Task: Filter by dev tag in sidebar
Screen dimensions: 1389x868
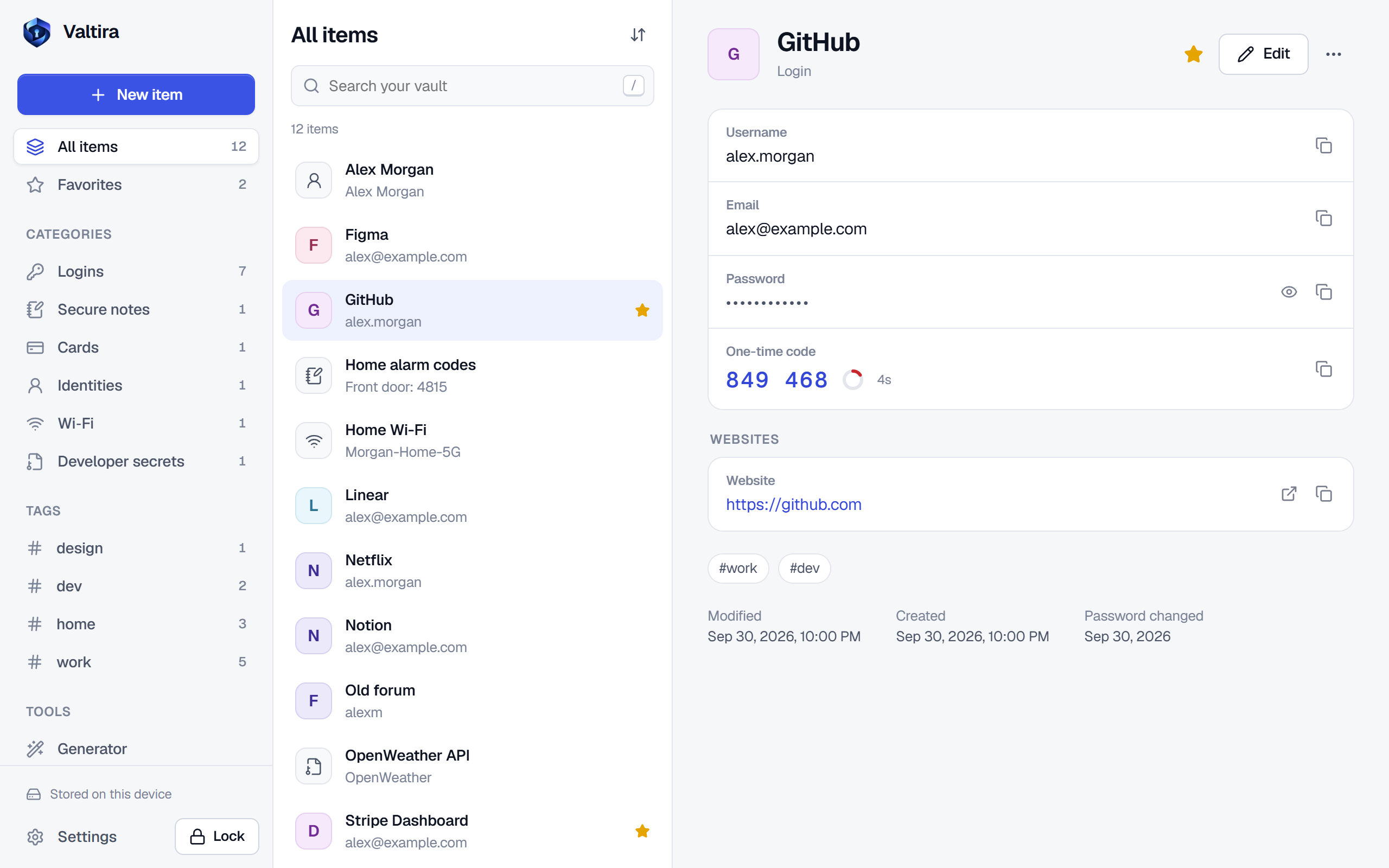Action: click(x=136, y=585)
